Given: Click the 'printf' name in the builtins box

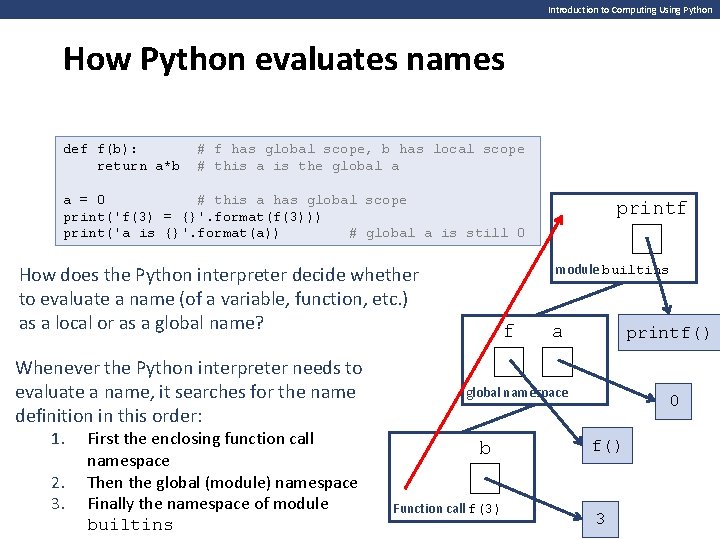Looking at the screenshot, I should click(x=651, y=208).
